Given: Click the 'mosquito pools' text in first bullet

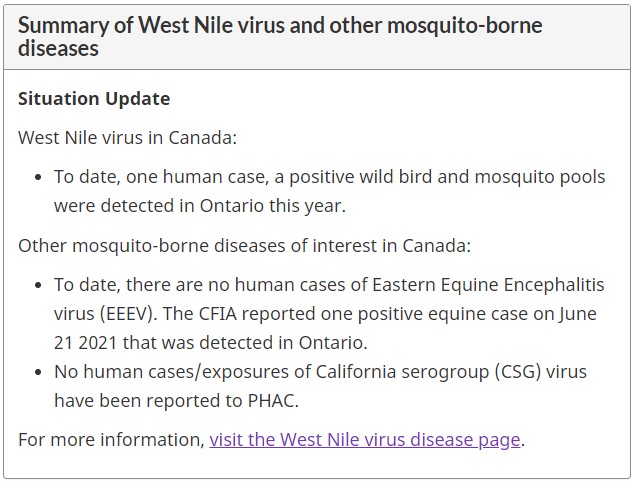Looking at the screenshot, I should (539, 177).
